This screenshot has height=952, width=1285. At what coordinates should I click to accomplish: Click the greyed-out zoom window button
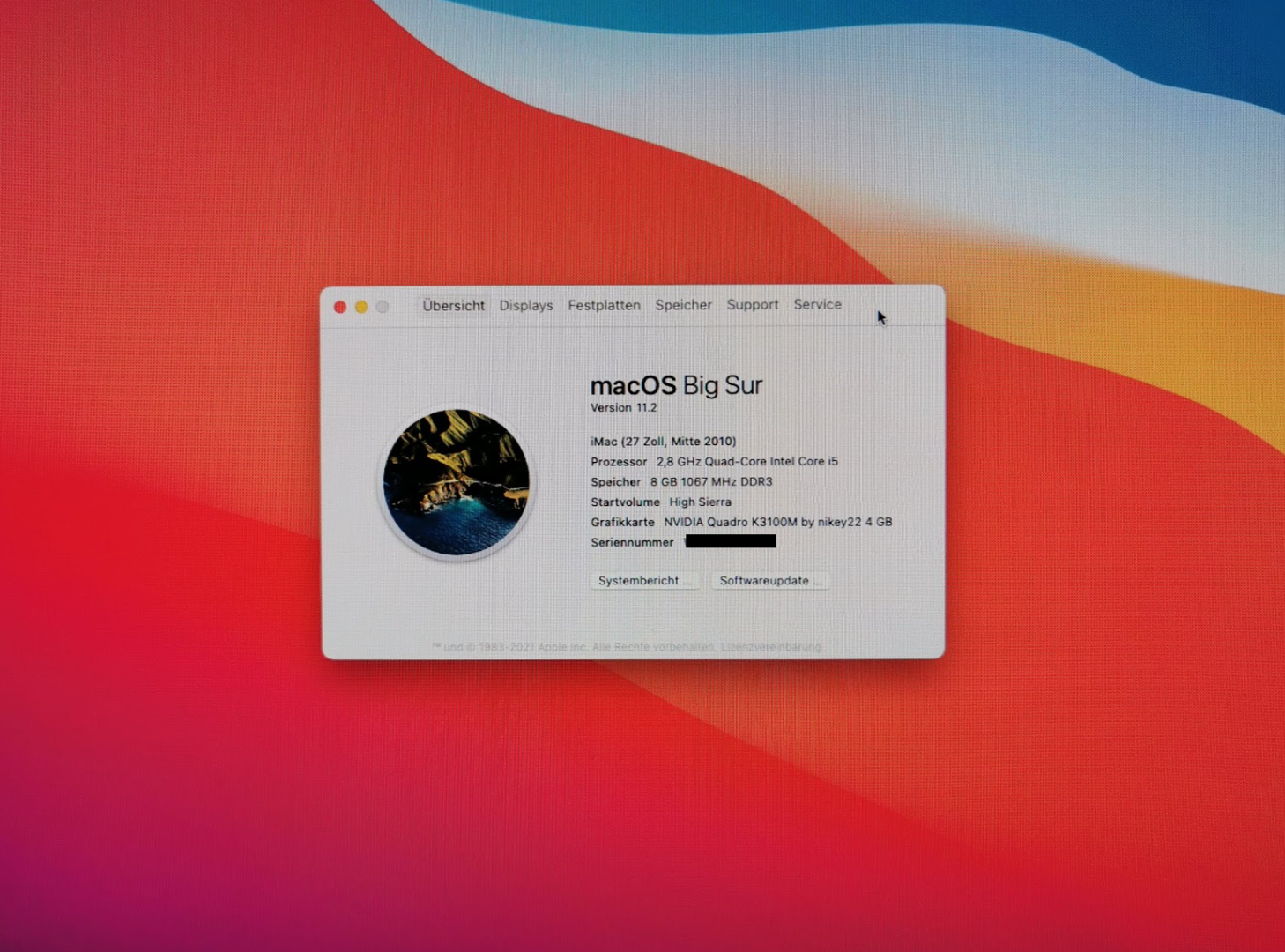point(383,307)
